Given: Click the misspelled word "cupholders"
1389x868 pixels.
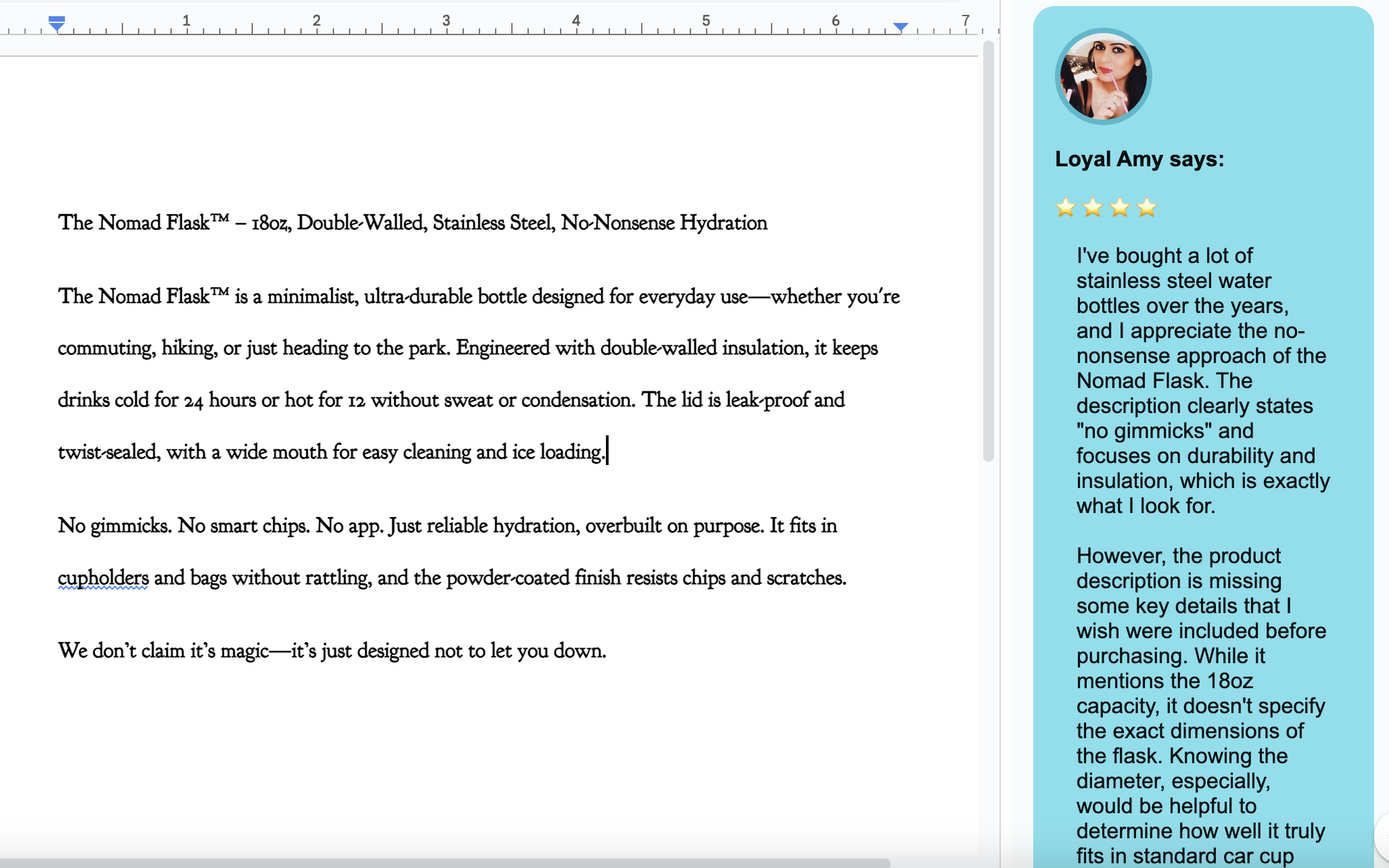Looking at the screenshot, I should point(103,578).
